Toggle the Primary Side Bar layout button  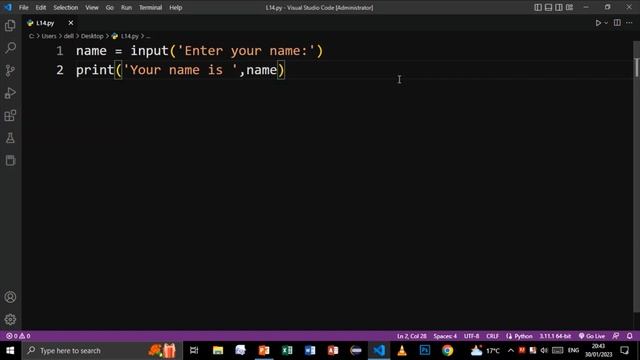coord(538,7)
